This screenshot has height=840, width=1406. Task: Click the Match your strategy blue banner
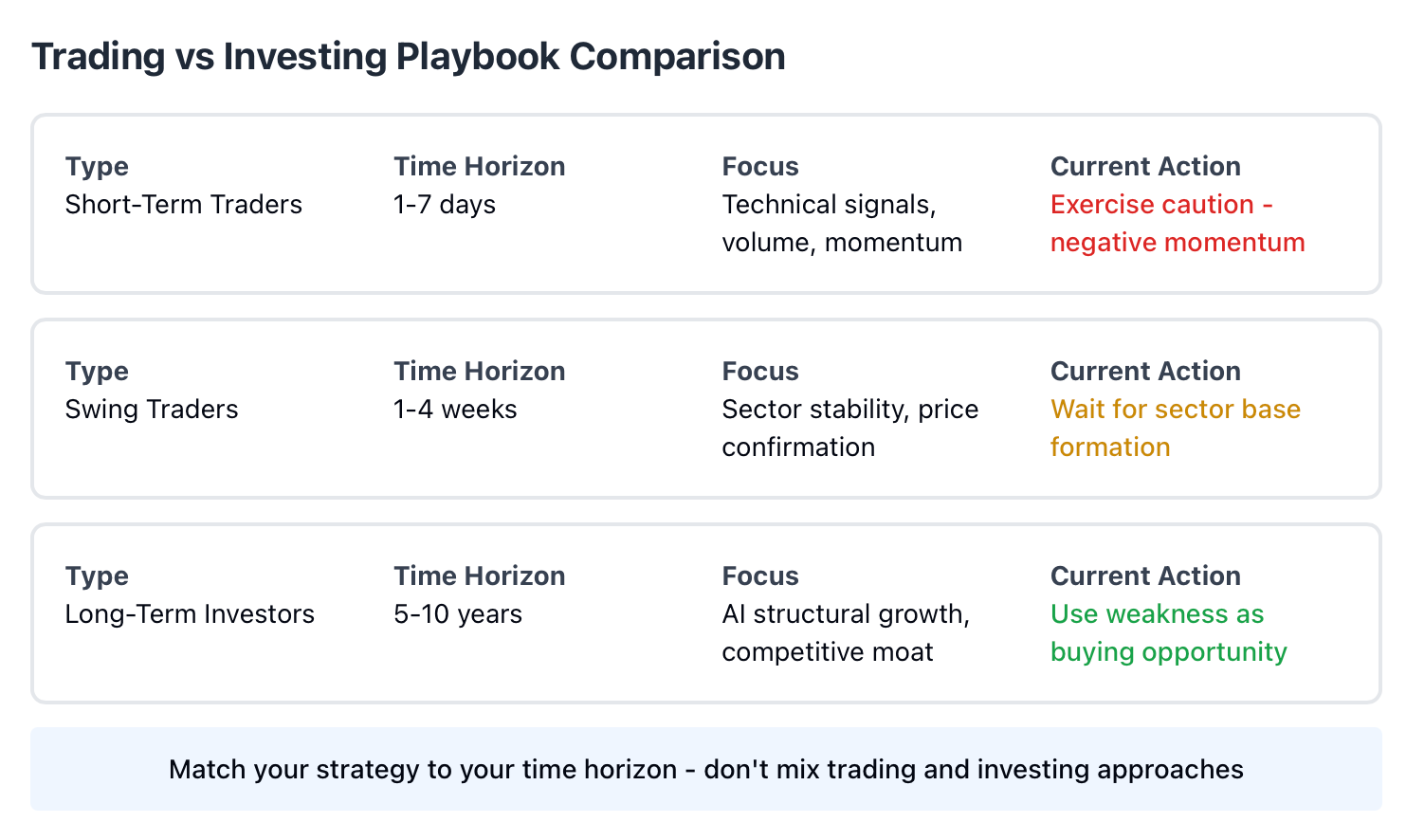(706, 769)
